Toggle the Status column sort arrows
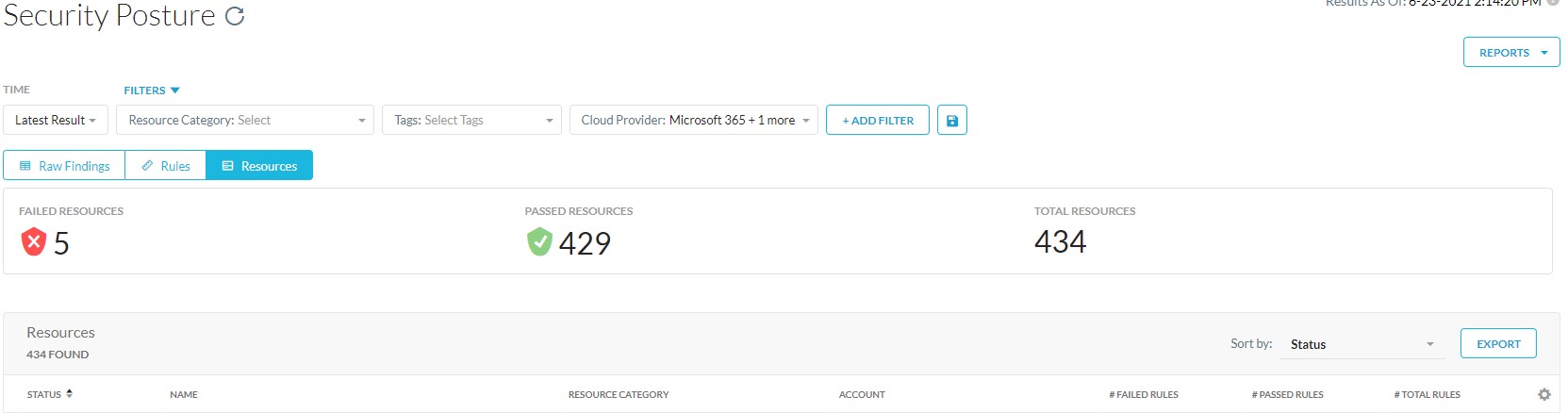The image size is (1568, 413). [69, 393]
